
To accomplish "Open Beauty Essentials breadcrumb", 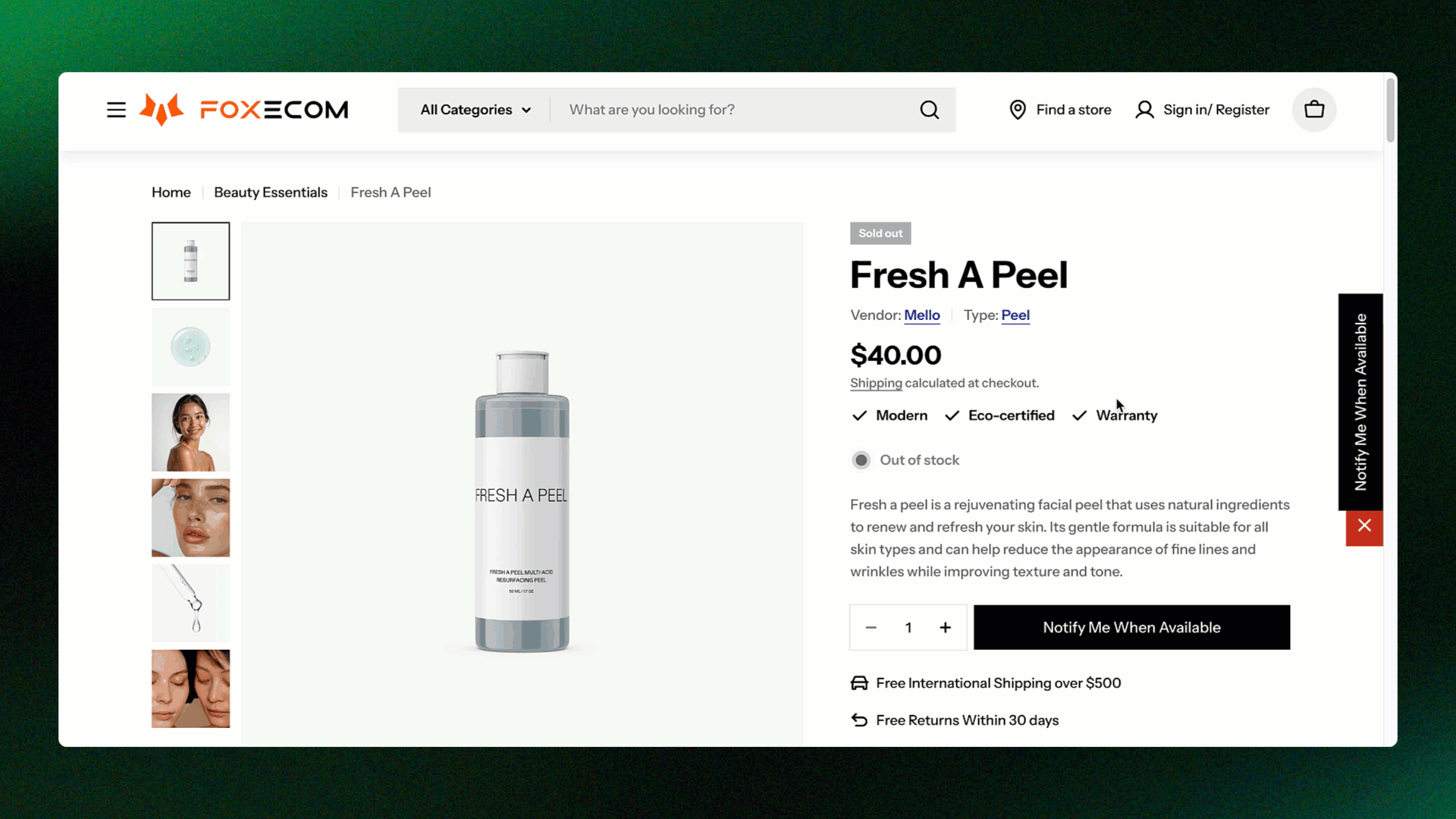I will click(271, 193).
